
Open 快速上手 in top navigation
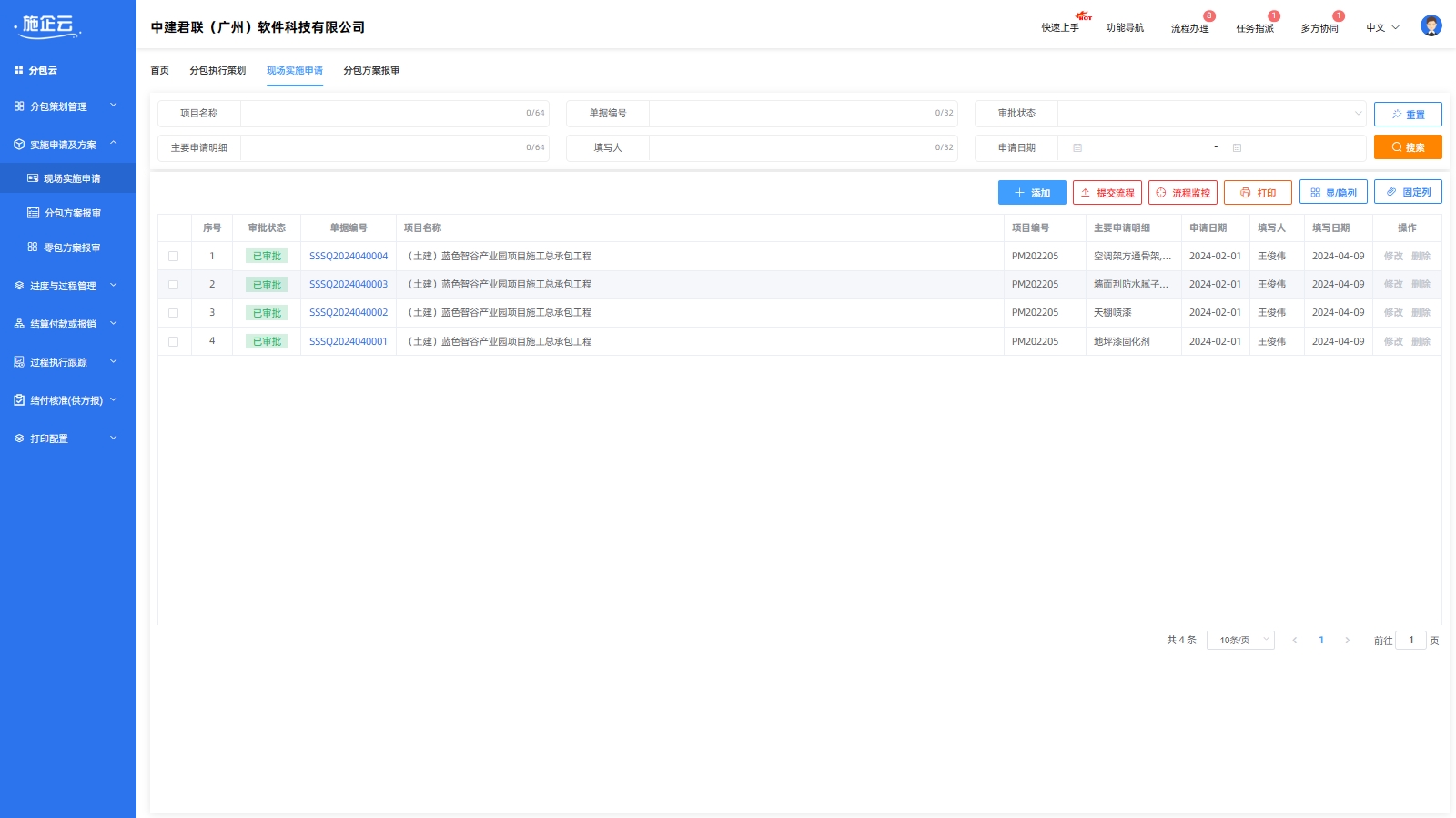1060,28
